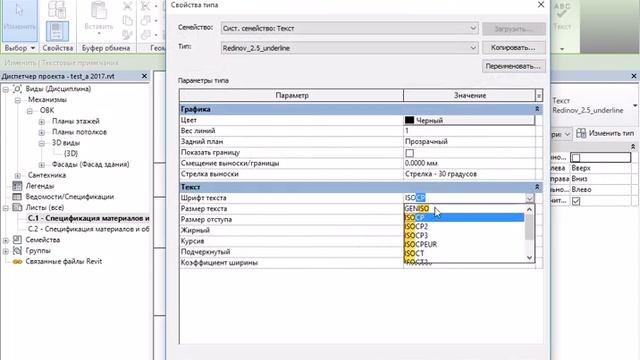Select sheet С.2 - Спецификация материалов
This screenshot has height=360, width=640.
pos(89,229)
